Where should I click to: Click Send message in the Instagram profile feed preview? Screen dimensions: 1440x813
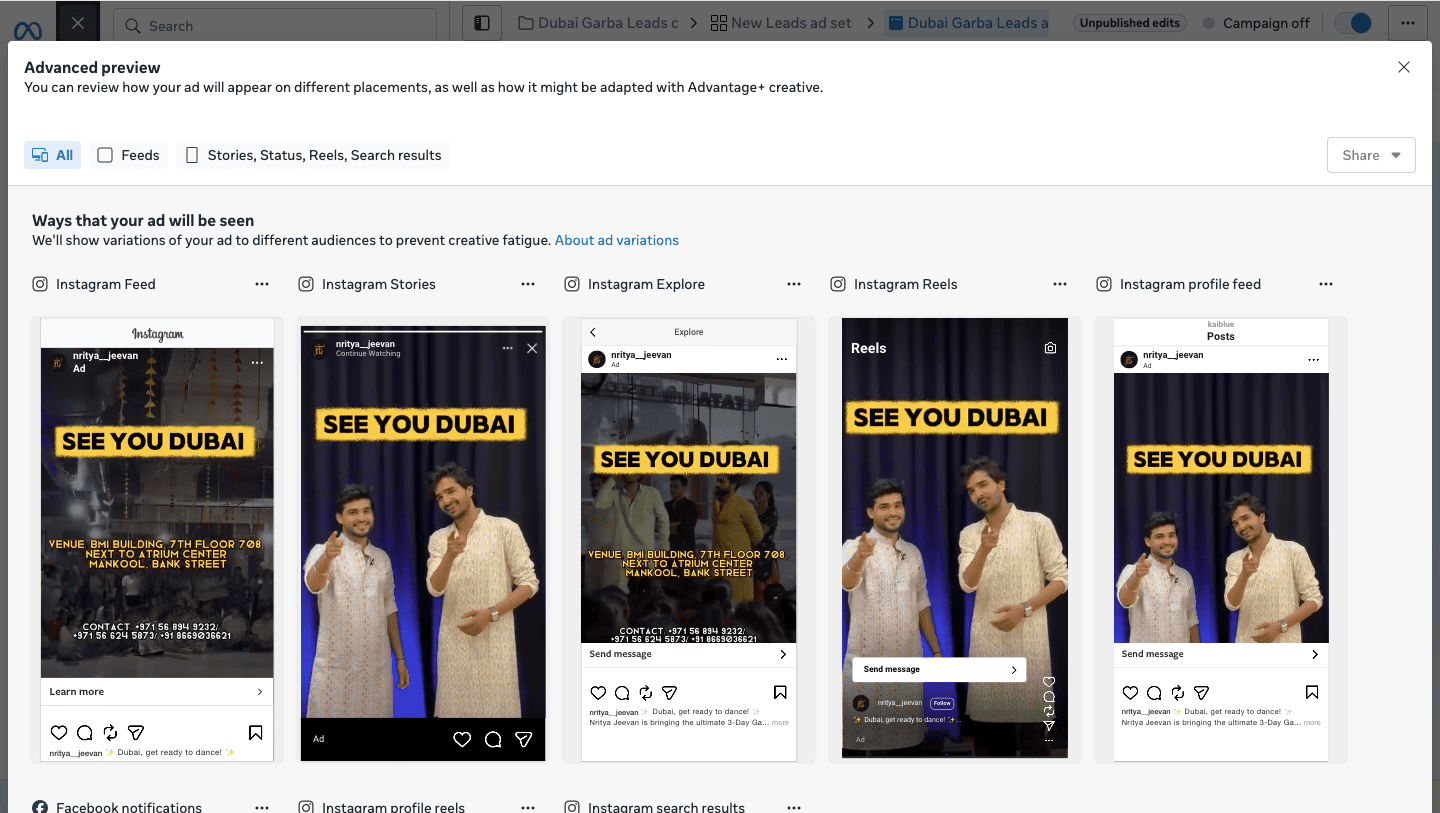[1221, 654]
